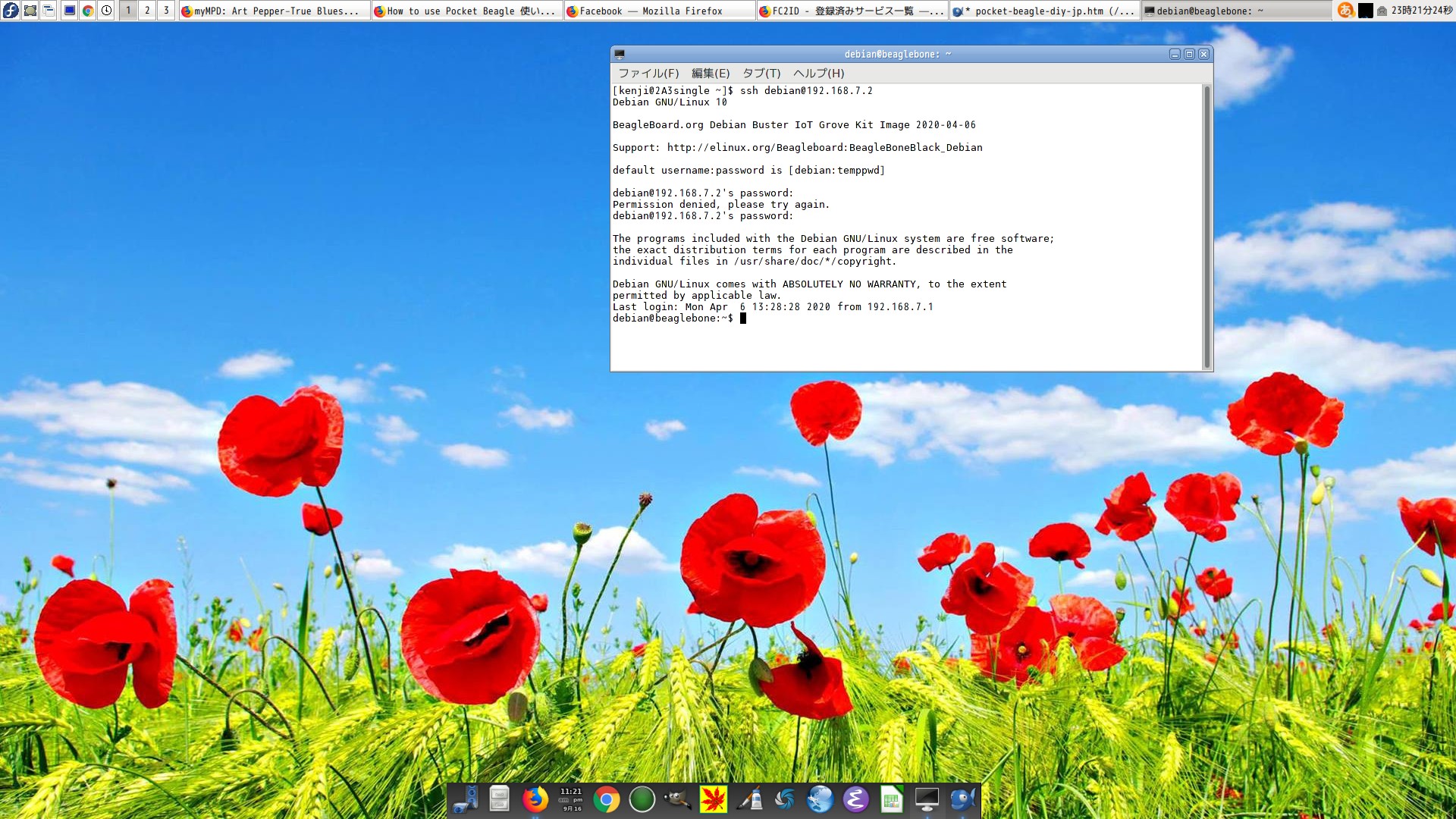Toggle Japanese input via the あ tray icon
The image size is (1456, 819).
tap(1347, 11)
